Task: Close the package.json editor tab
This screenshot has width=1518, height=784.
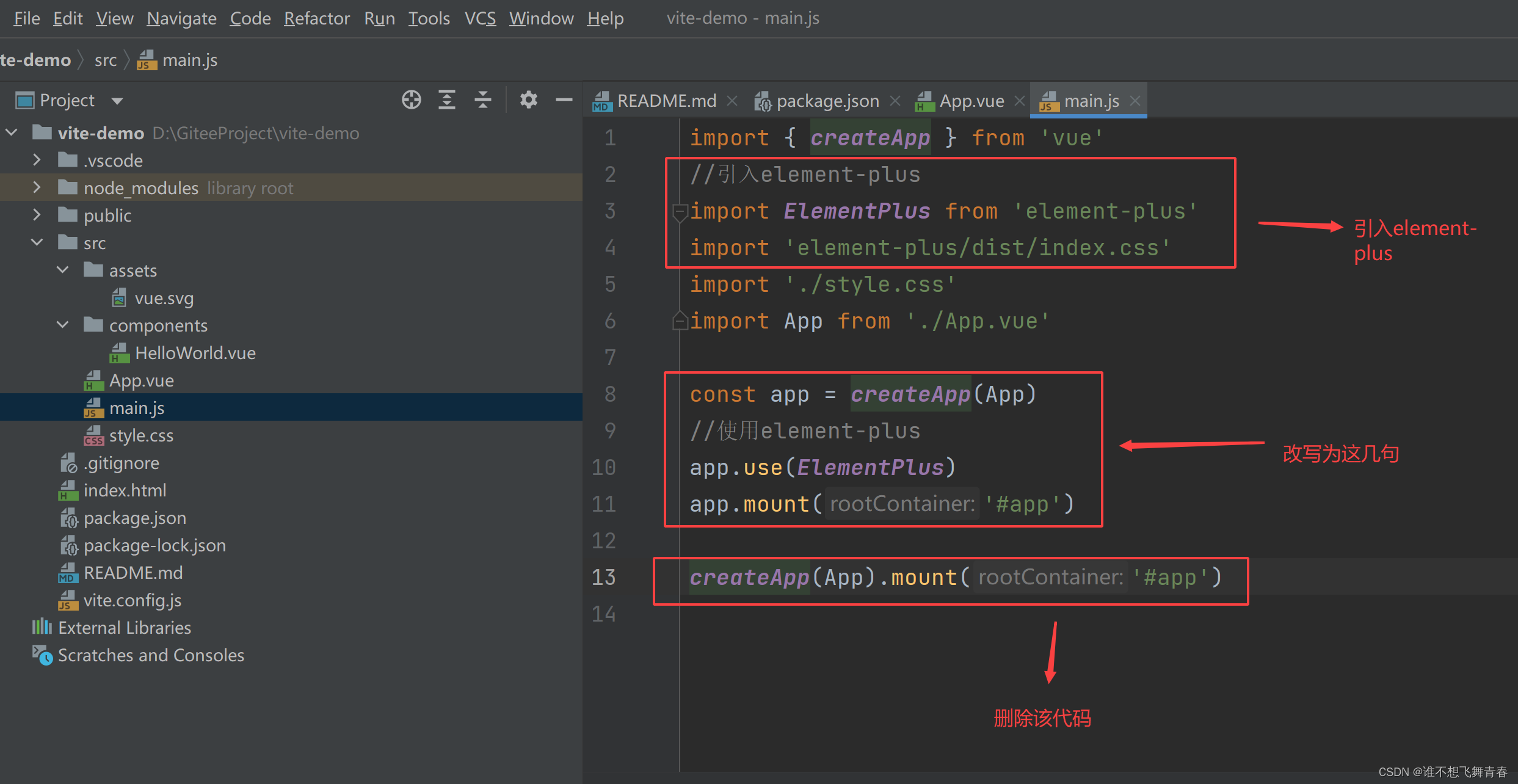Action: tap(895, 101)
